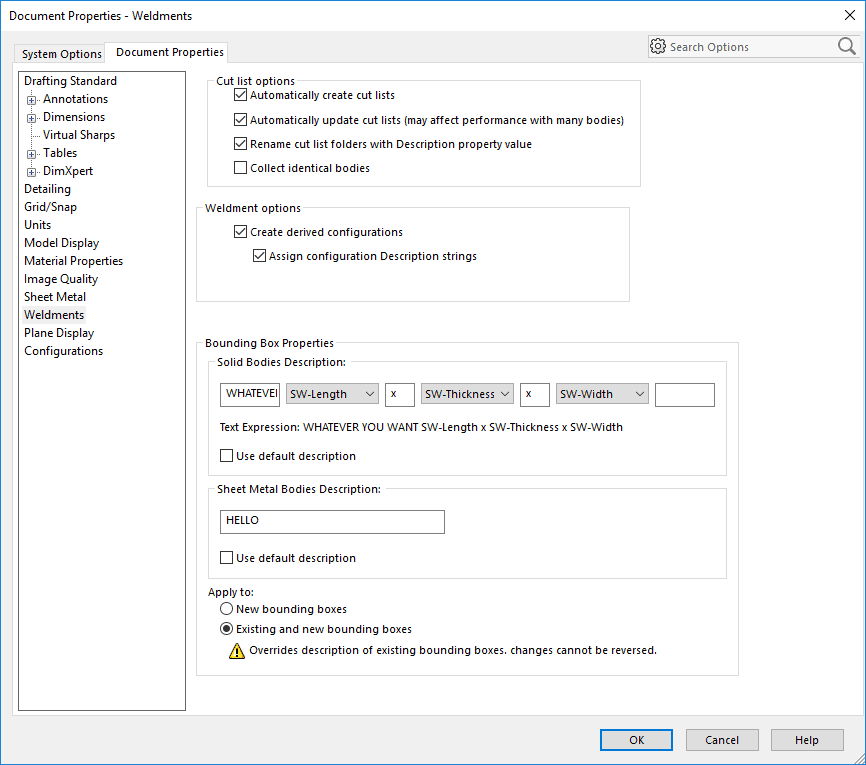Click the Cancel button
866x765 pixels.
[722, 740]
